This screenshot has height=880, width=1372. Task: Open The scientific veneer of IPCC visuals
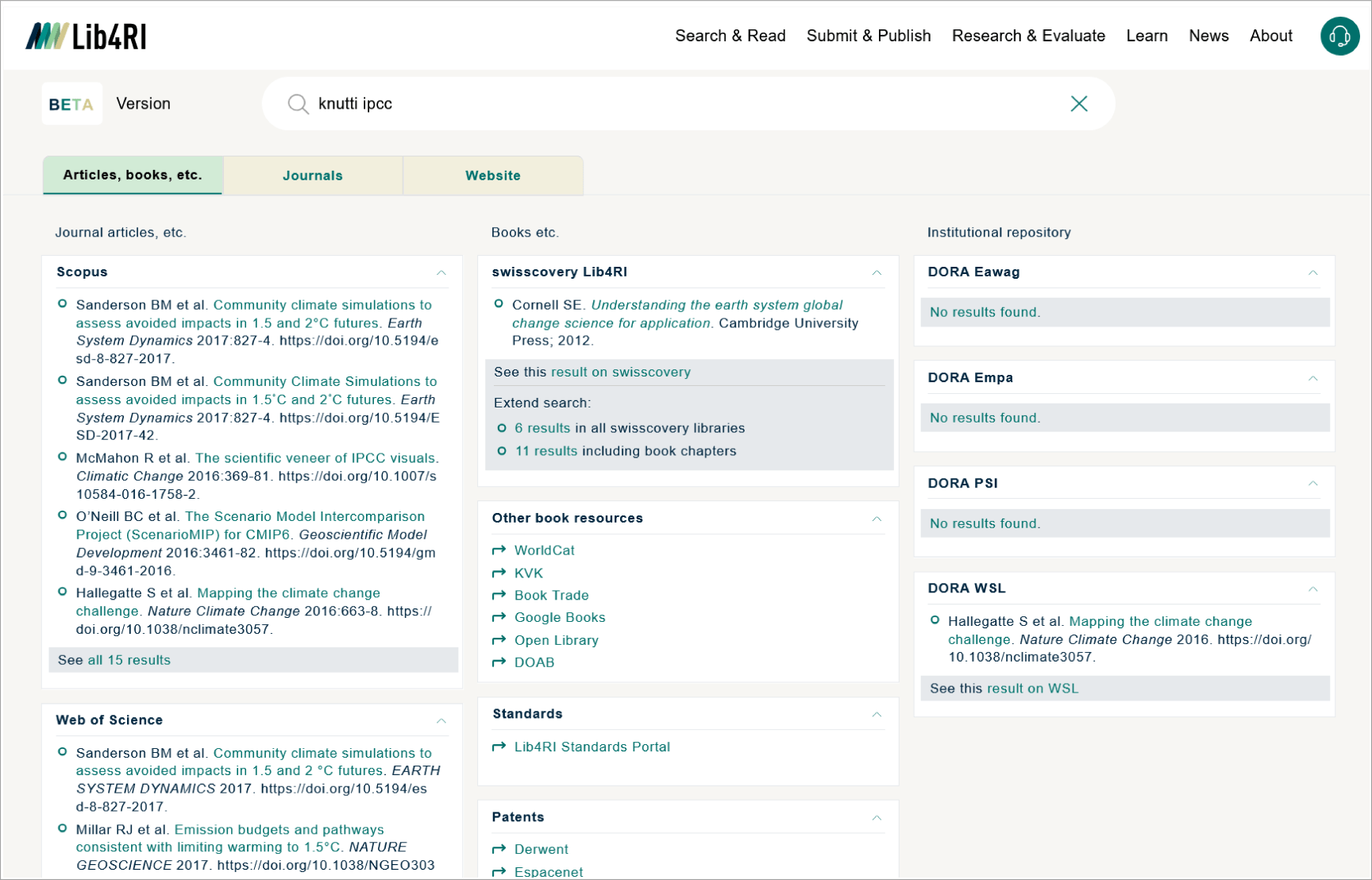click(315, 458)
